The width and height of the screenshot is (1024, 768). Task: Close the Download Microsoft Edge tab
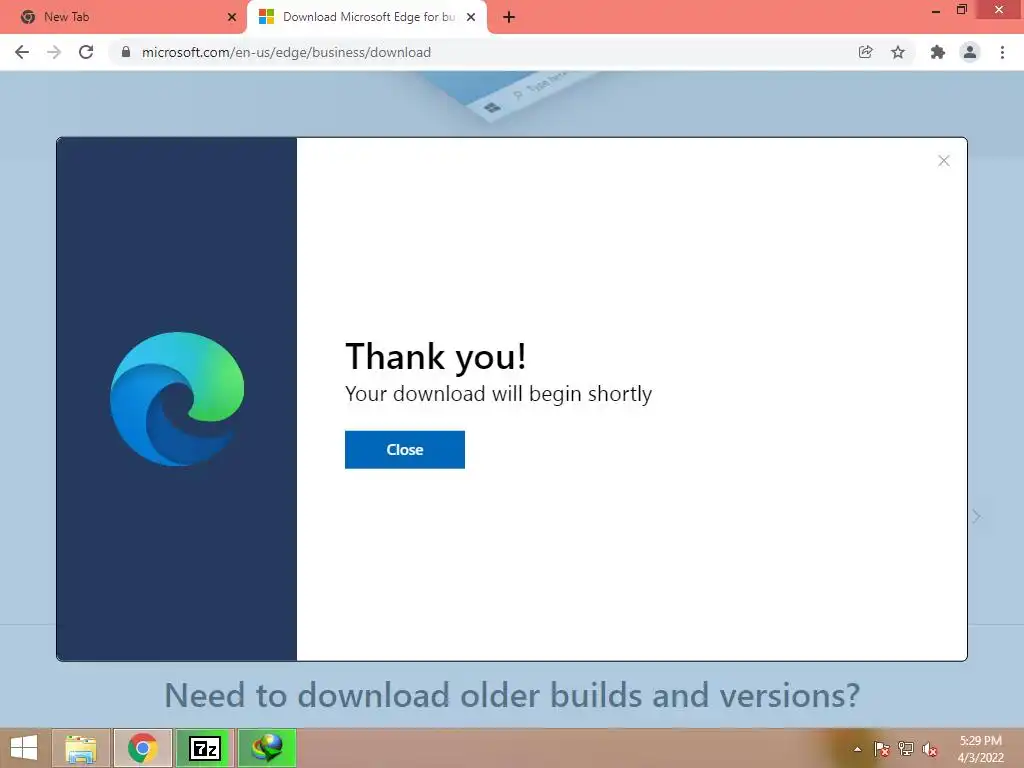(x=471, y=17)
